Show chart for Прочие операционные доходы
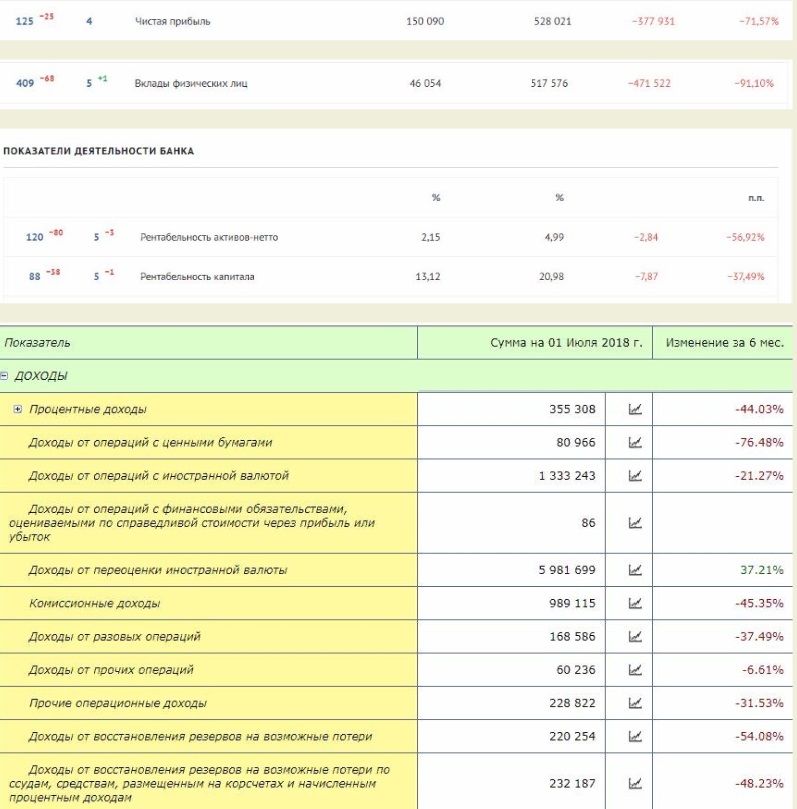 pos(633,703)
